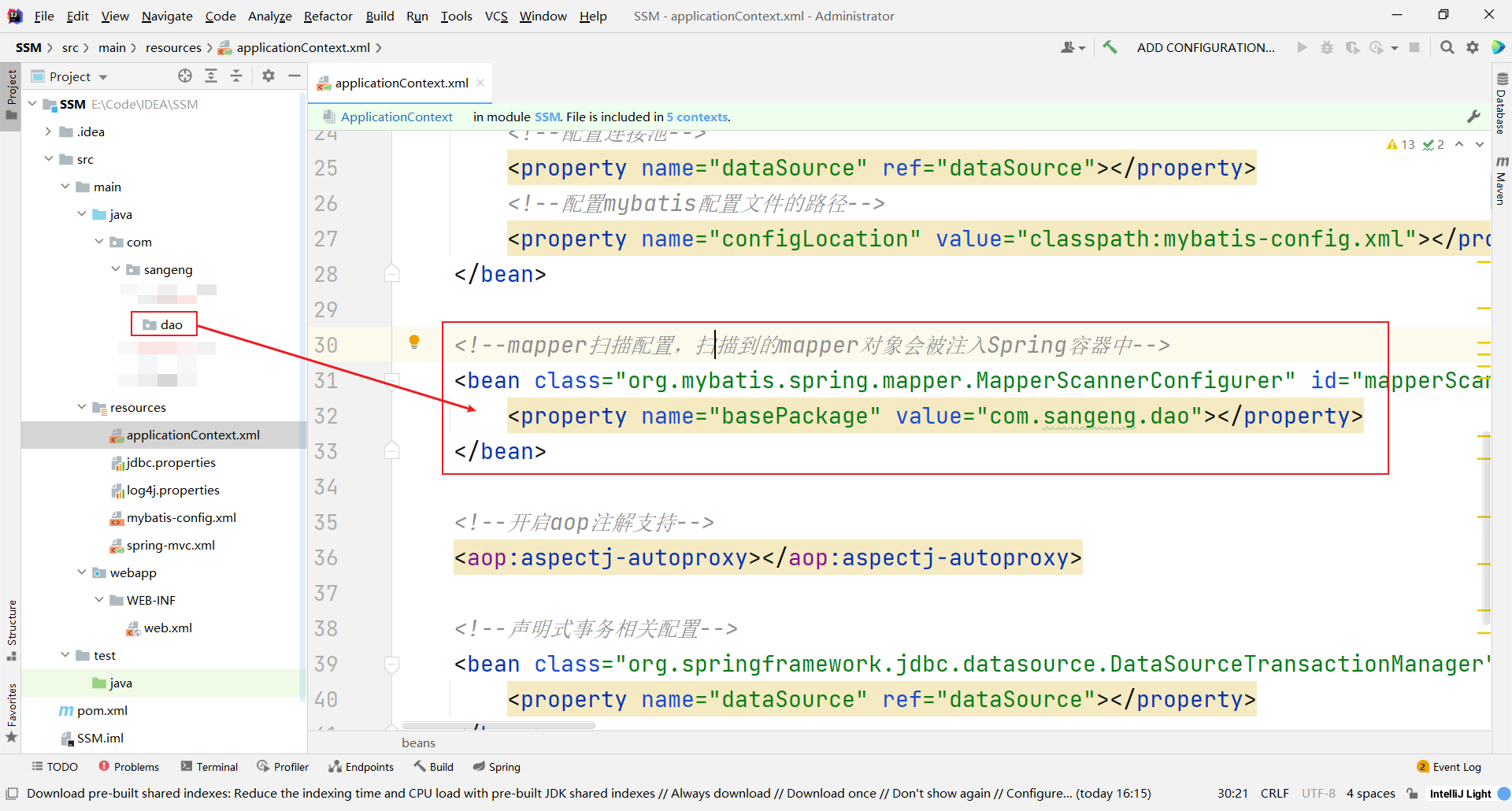Image resolution: width=1512 pixels, height=811 pixels.
Task: Open the Database tool window
Action: click(x=1502, y=103)
